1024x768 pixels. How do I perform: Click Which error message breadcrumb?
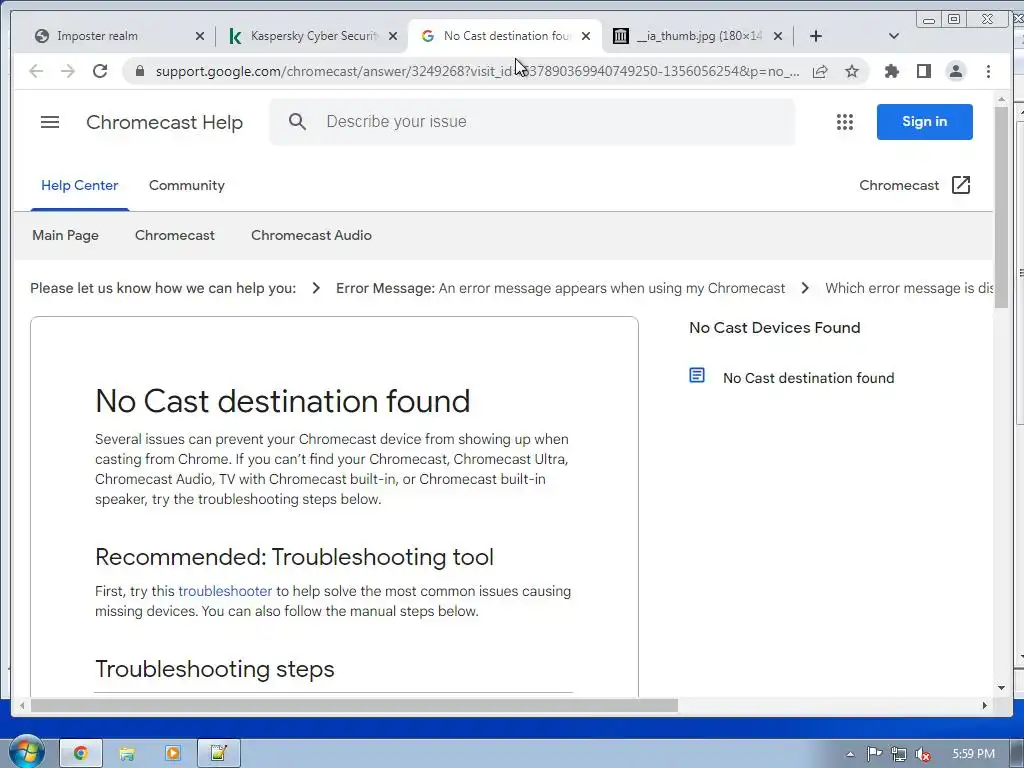(x=908, y=288)
